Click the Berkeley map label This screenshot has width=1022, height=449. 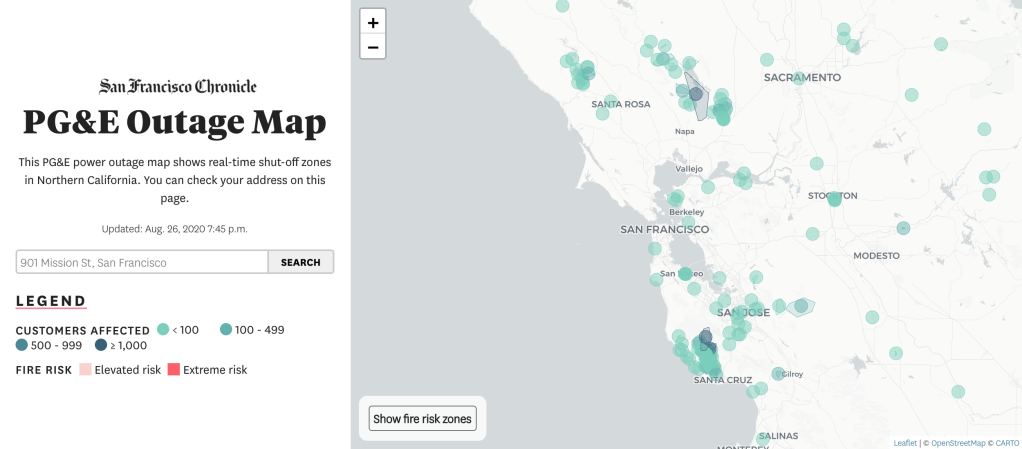[x=687, y=212]
